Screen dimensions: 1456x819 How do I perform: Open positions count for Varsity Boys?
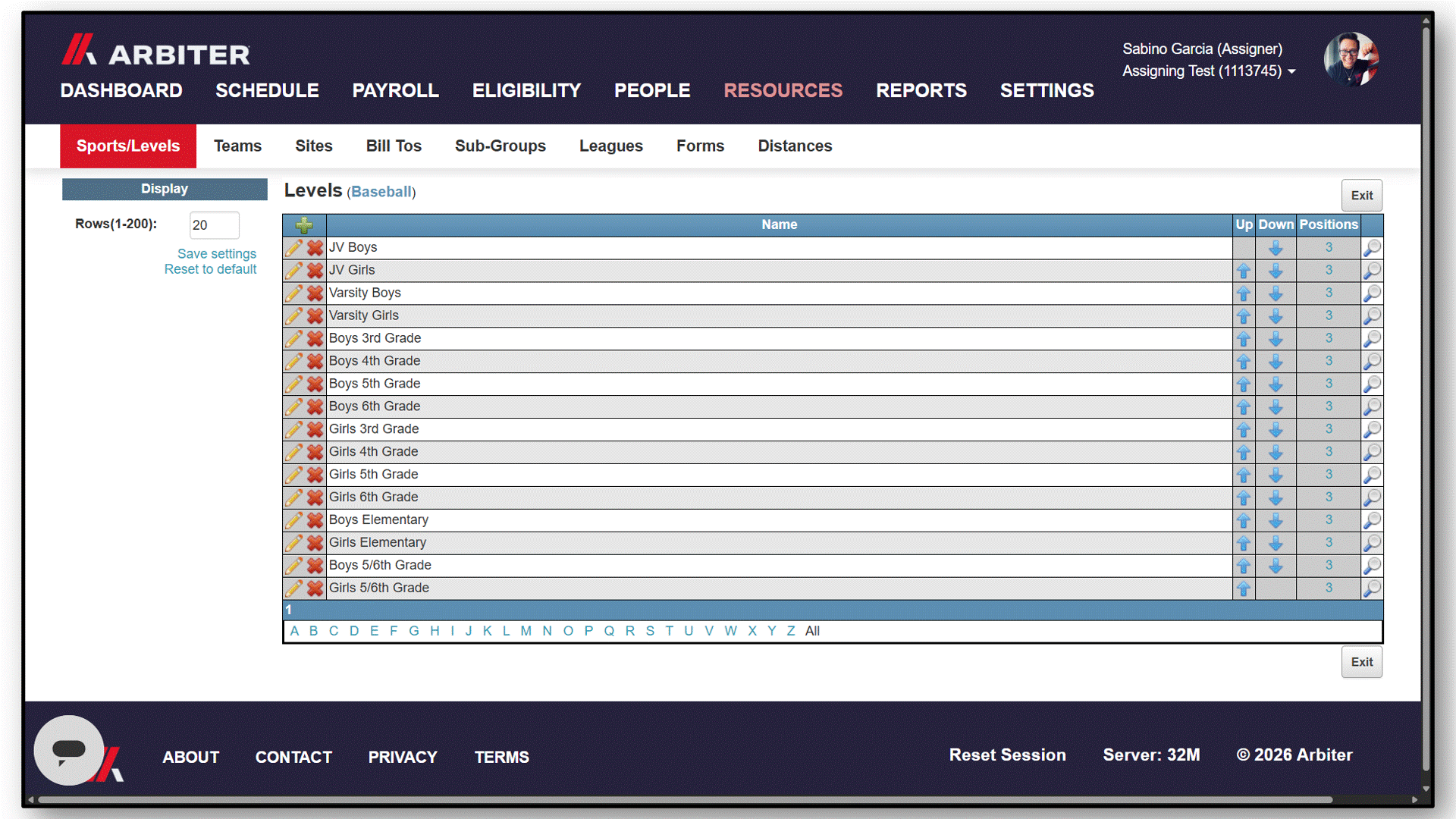click(x=1329, y=293)
